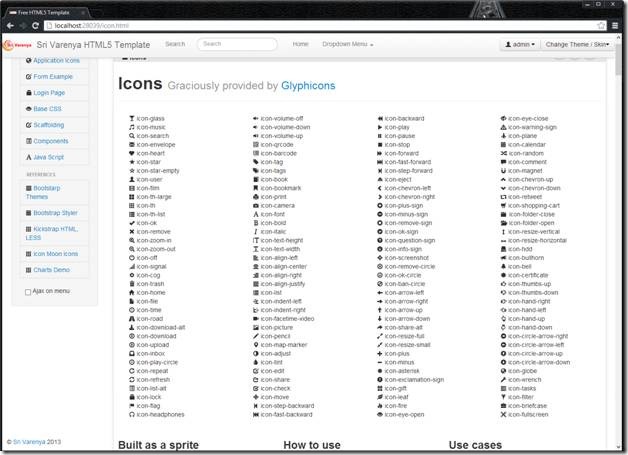Image resolution: width=628 pixels, height=455 pixels.
Task: Click the icon-map-marker glyph
Action: (x=256, y=345)
